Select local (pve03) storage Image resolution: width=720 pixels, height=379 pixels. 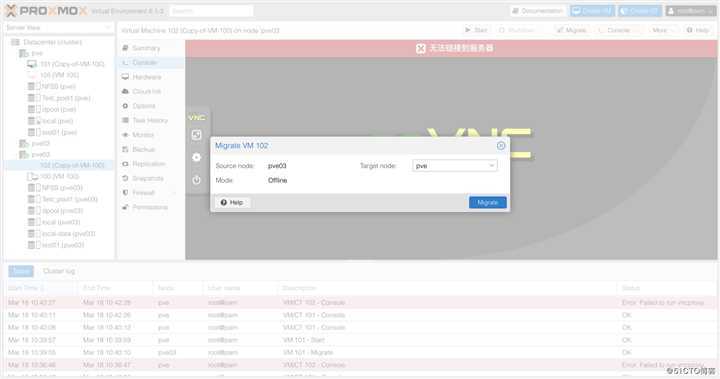click(61, 222)
